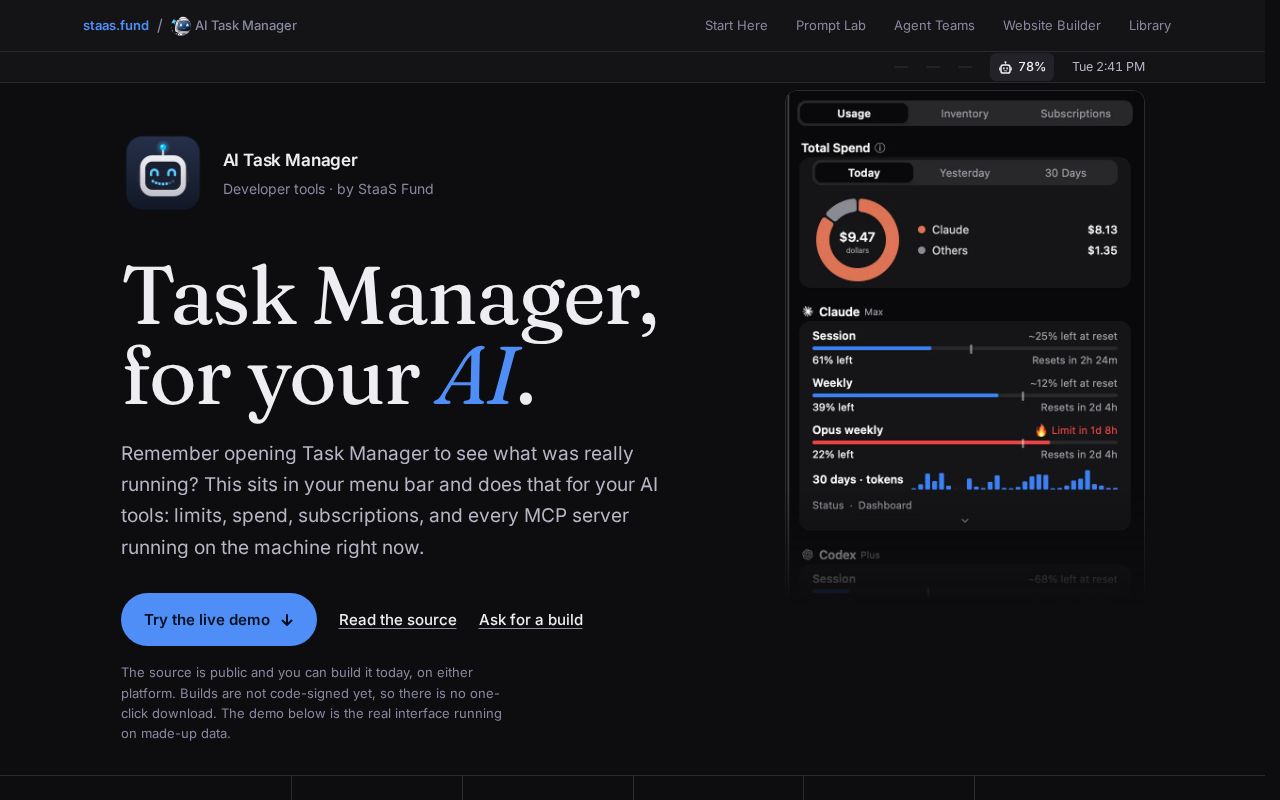
Task: Open the Start Here nav item
Action: click(x=736, y=26)
